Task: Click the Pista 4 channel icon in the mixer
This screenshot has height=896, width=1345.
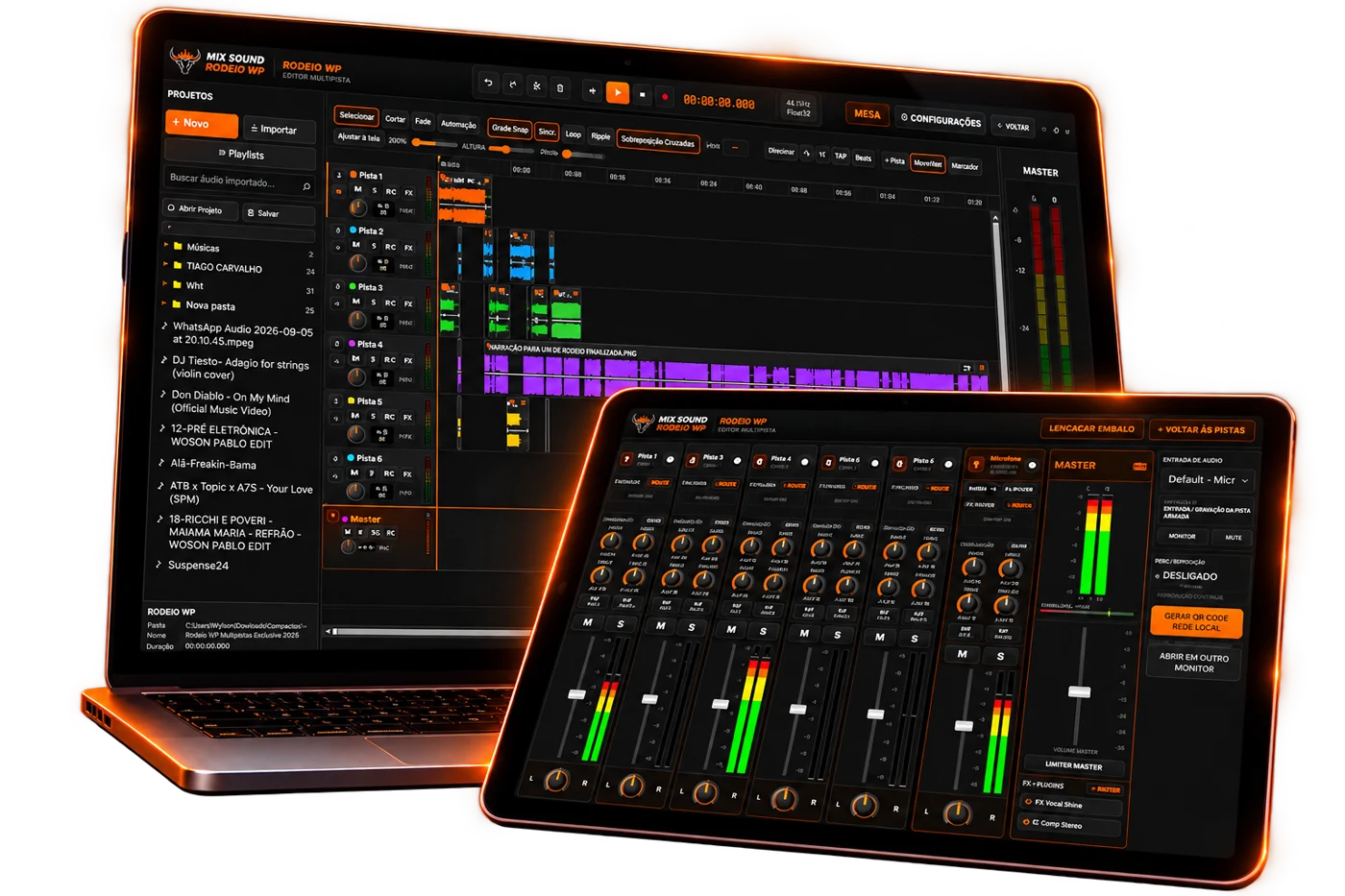Action: tap(759, 461)
